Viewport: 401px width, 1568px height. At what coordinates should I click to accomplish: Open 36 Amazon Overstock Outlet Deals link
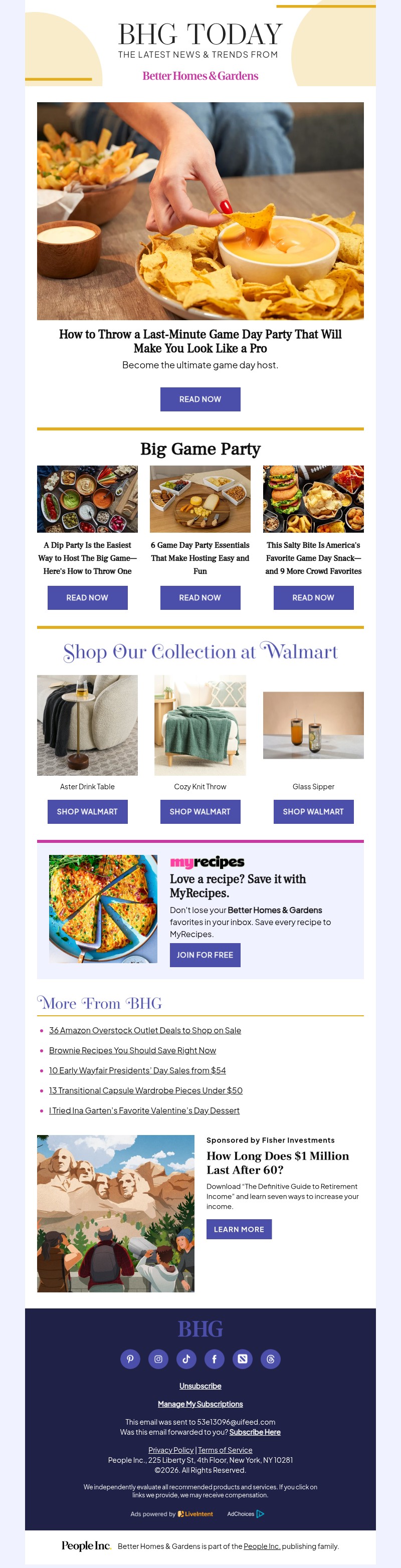coord(145,1030)
